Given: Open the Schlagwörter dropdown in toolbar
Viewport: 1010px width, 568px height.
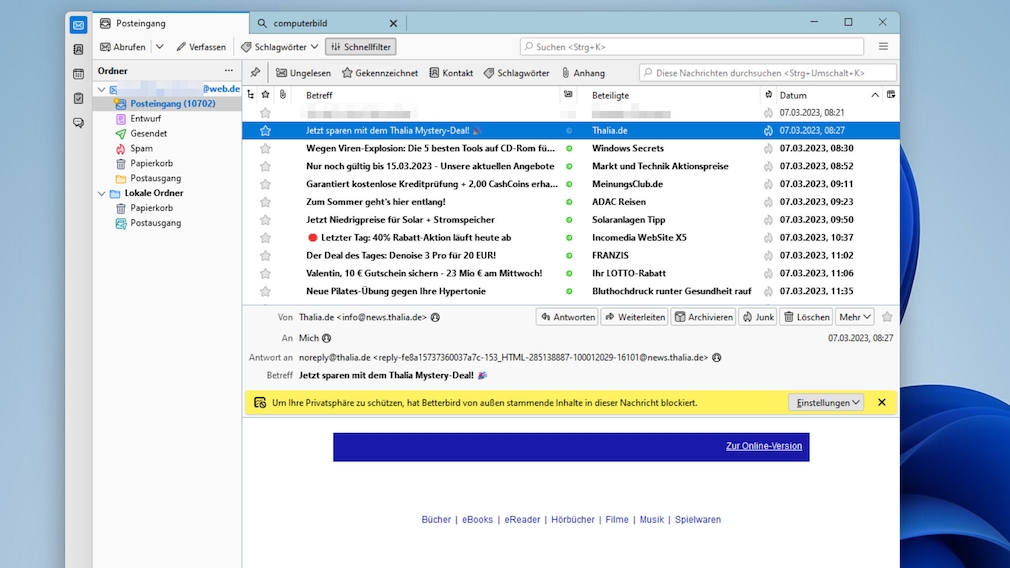Looking at the screenshot, I should tap(280, 47).
